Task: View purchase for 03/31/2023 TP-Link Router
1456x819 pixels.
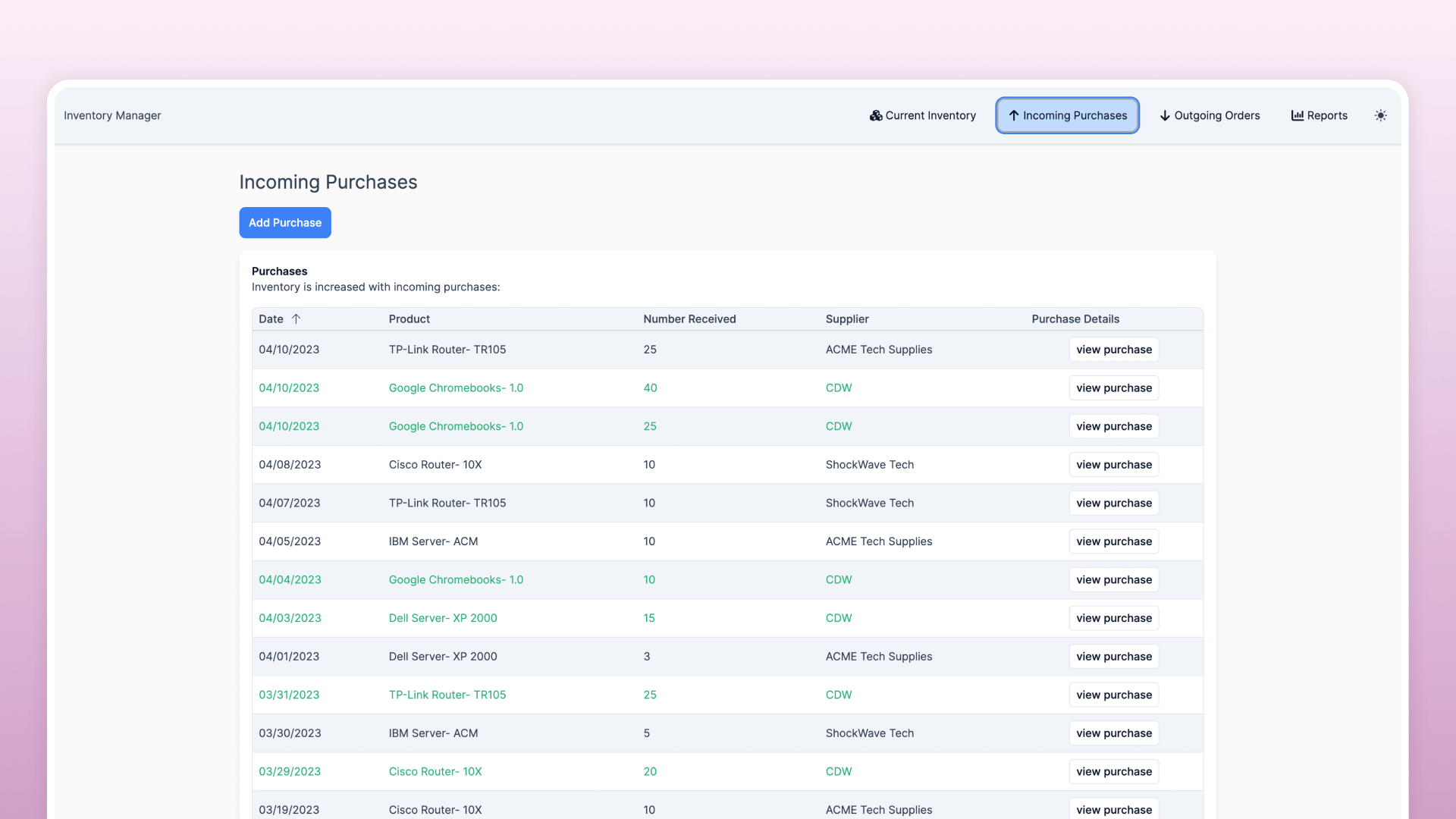Action: pos(1113,695)
